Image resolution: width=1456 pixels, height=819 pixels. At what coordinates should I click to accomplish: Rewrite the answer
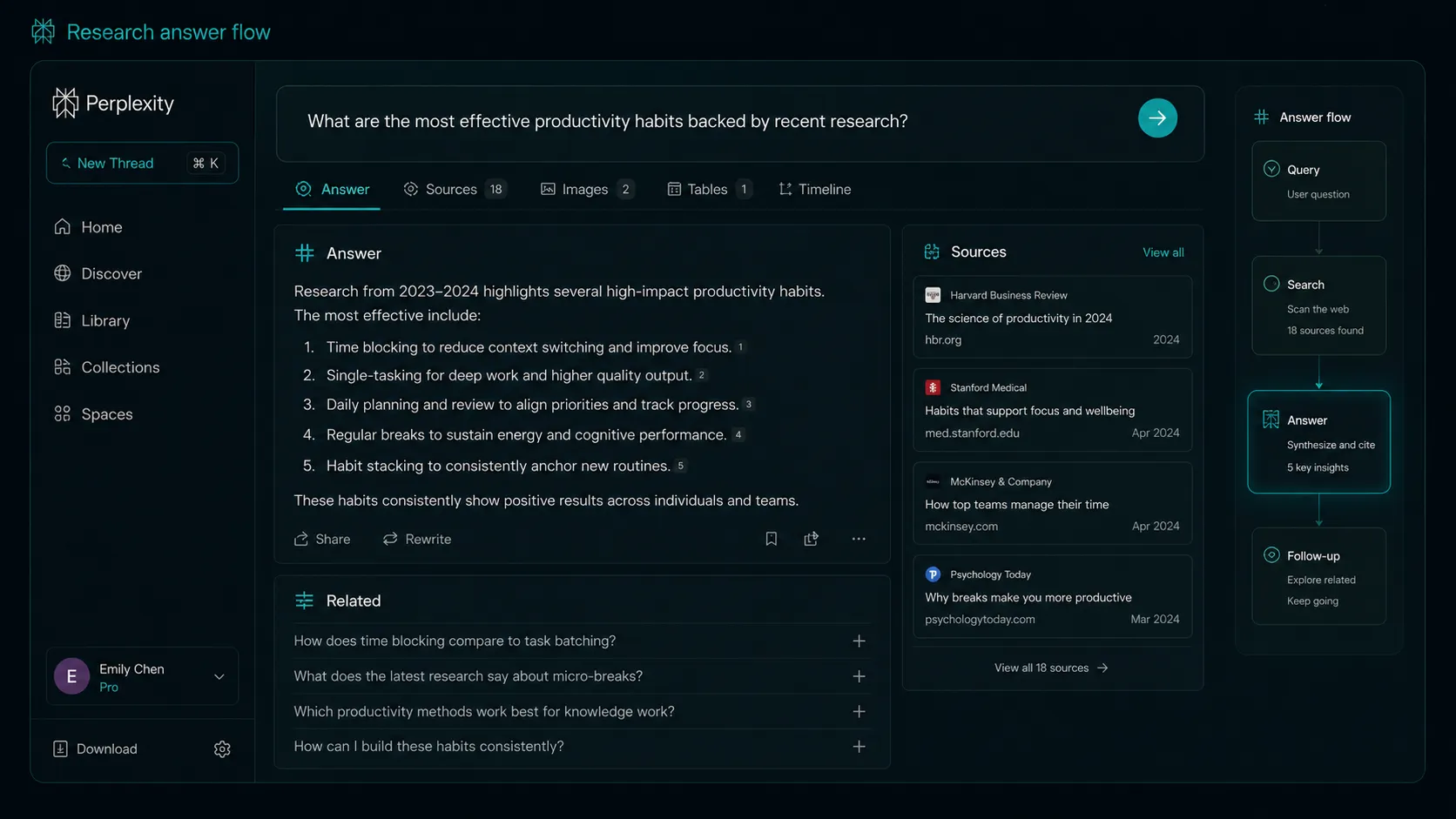[417, 539]
